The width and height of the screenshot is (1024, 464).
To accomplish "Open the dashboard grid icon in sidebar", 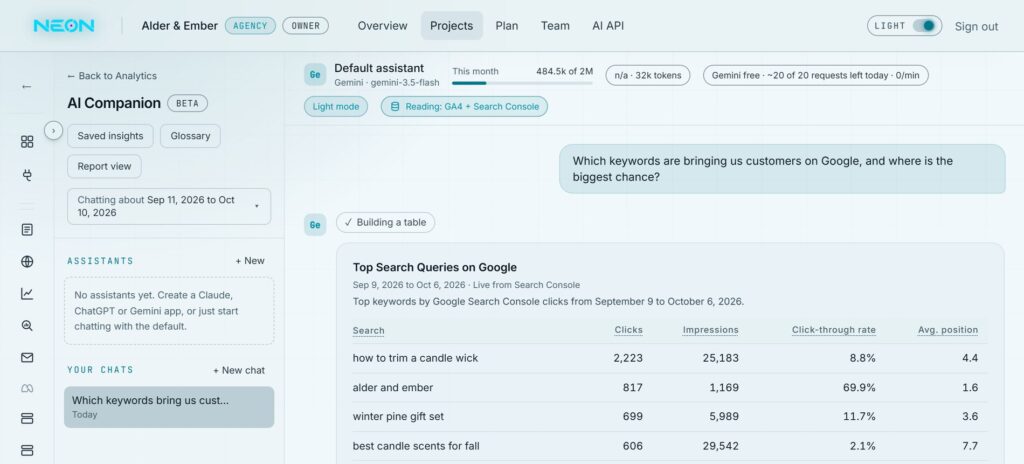I will tap(27, 142).
